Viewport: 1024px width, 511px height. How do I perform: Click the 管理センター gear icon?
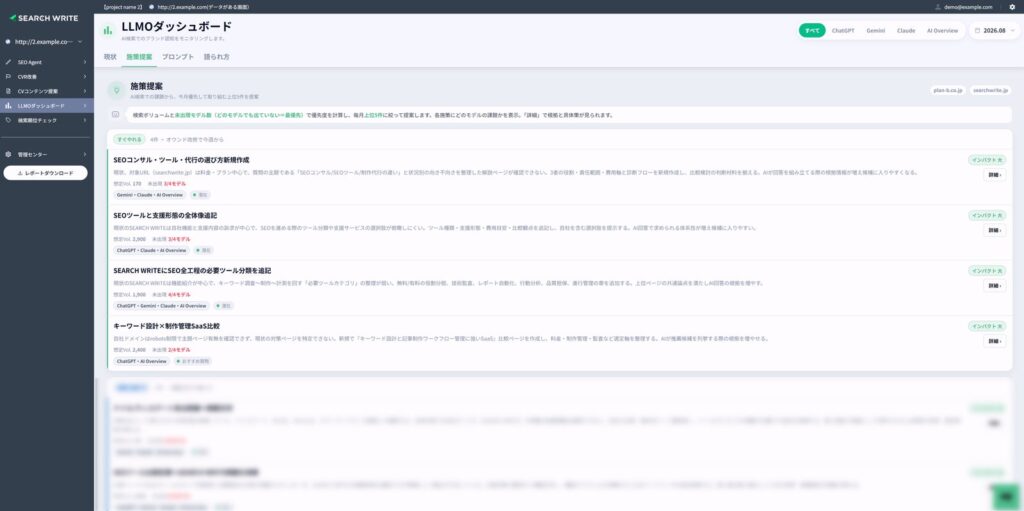point(8,154)
